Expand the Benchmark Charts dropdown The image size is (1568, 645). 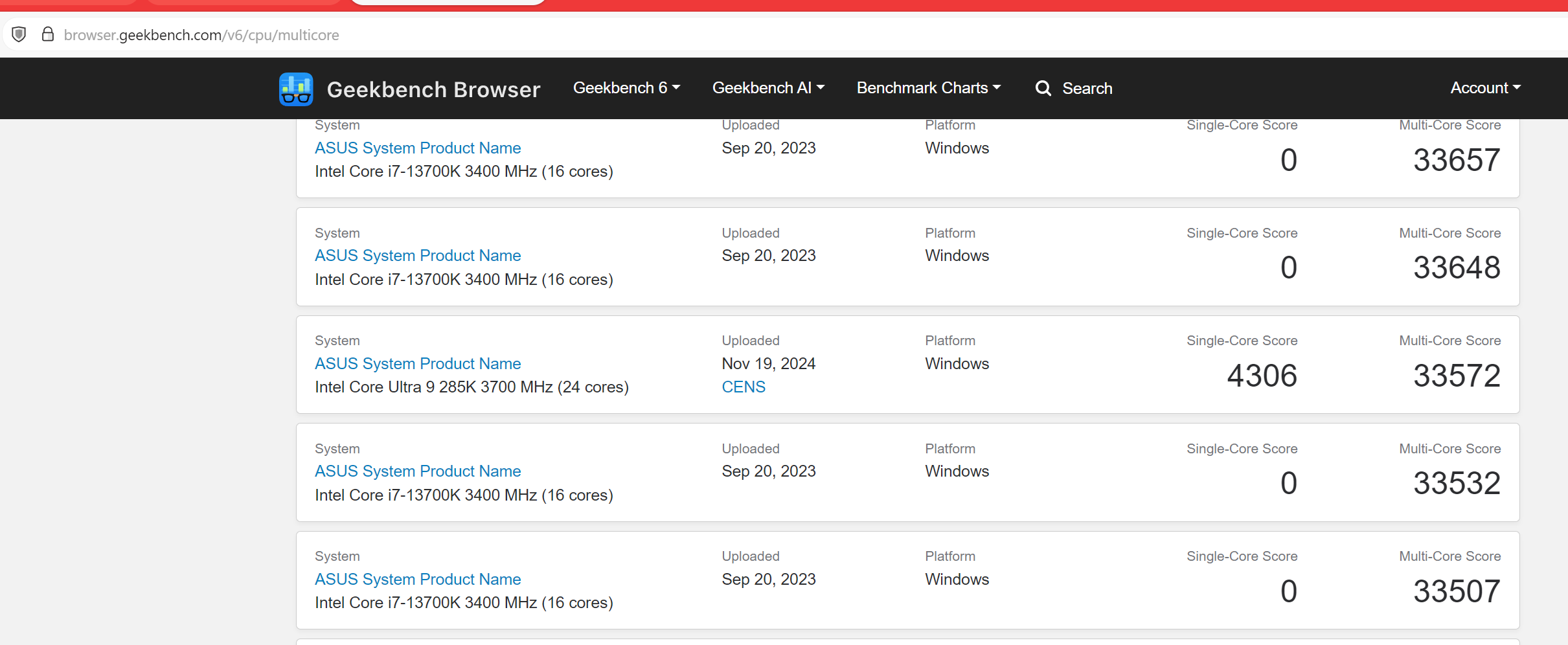[x=929, y=88]
